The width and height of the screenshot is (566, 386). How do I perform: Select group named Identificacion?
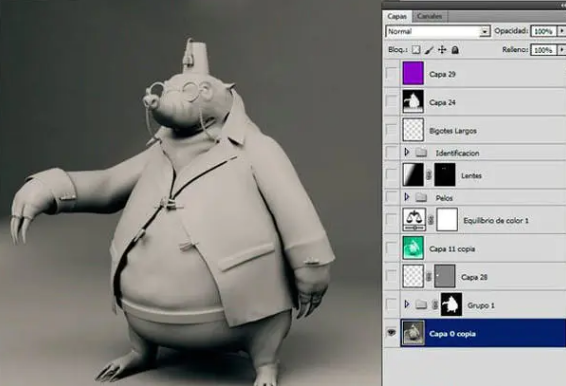[457, 153]
